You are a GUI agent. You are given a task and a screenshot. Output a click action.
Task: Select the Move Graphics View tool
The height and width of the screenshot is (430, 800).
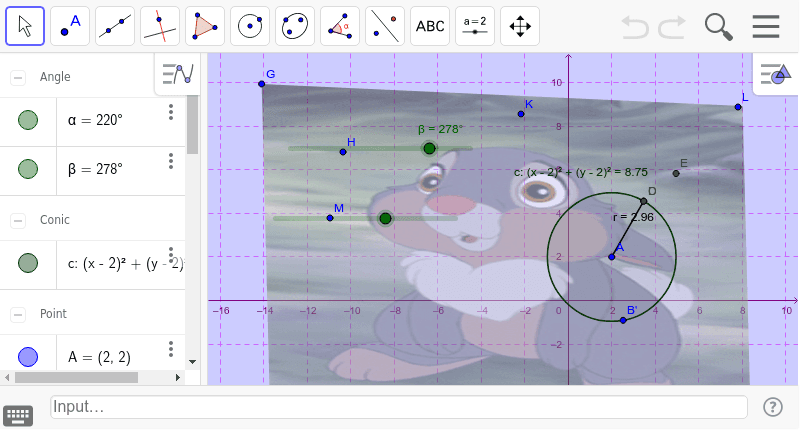tap(520, 26)
